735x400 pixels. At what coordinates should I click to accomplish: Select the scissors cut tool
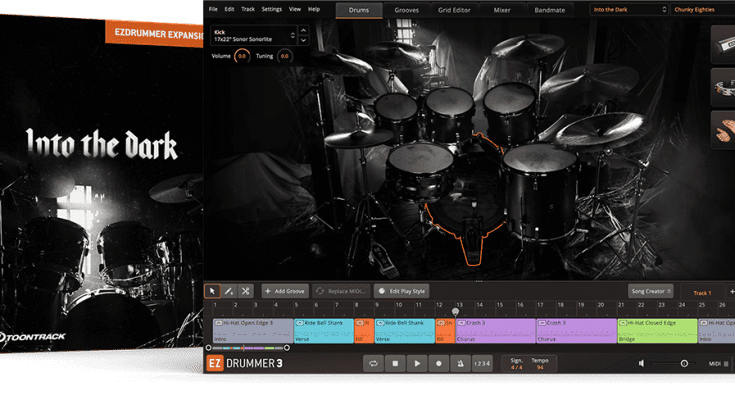click(245, 290)
